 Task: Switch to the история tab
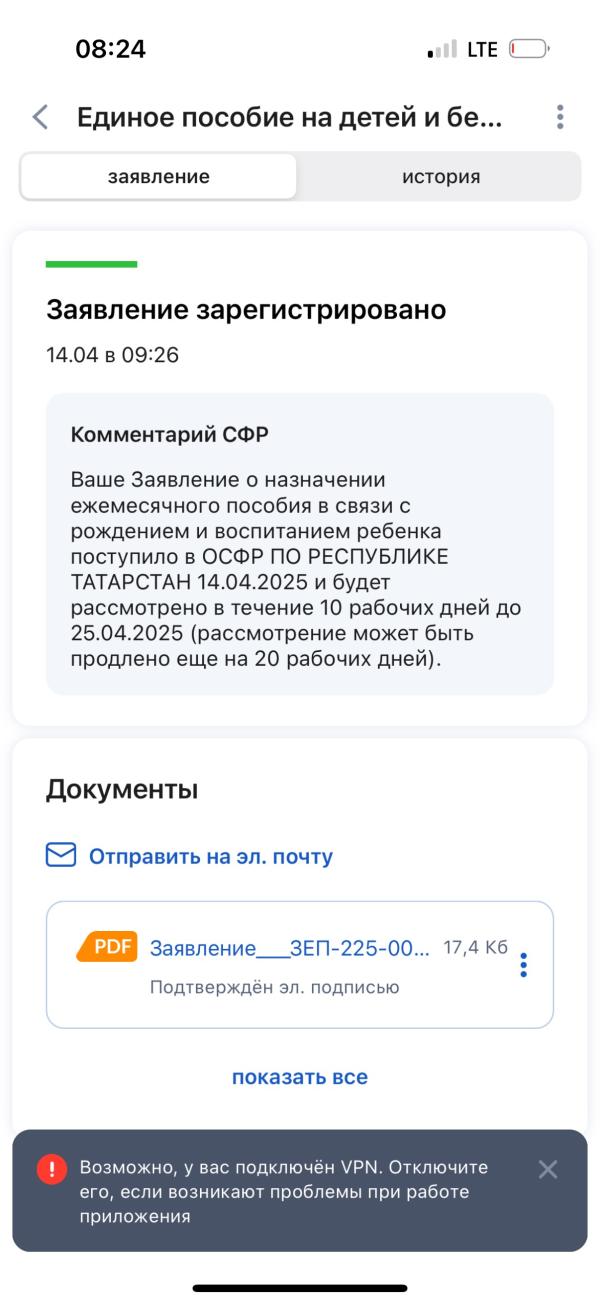pos(441,177)
